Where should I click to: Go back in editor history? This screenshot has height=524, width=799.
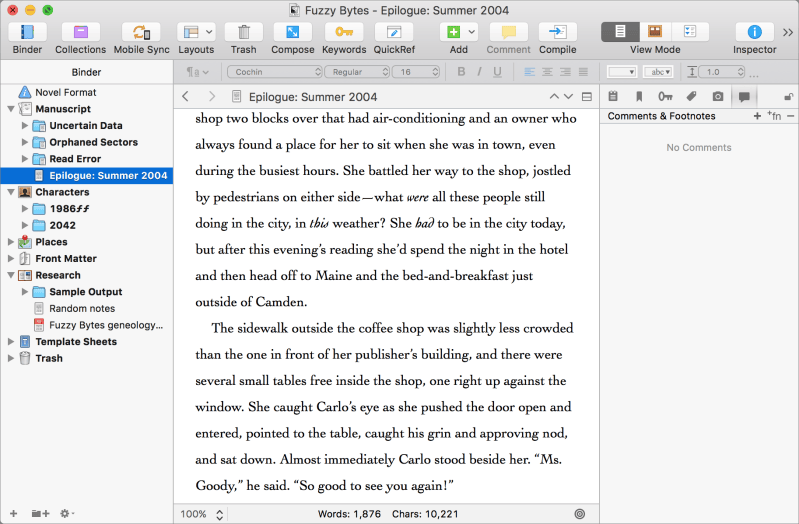(x=186, y=96)
